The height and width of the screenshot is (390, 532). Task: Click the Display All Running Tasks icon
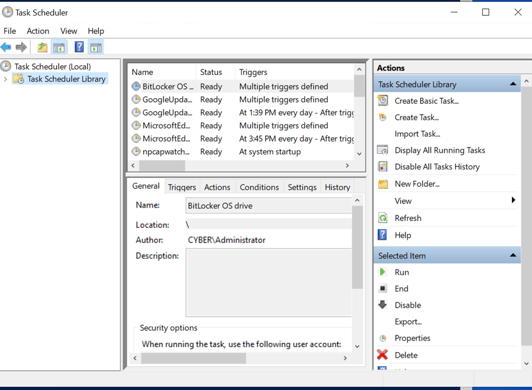(x=383, y=150)
